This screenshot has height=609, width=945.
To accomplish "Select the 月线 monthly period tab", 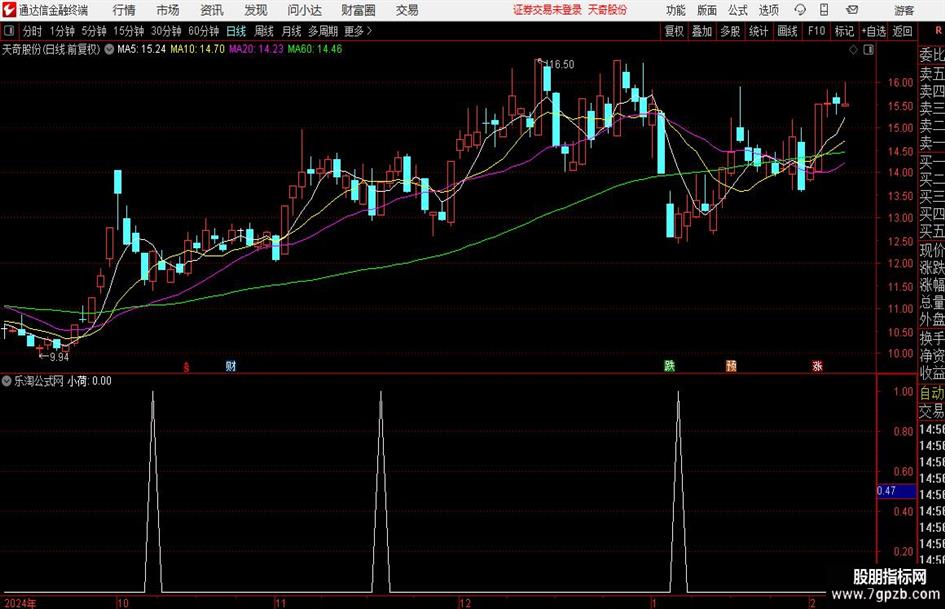I will click(291, 31).
